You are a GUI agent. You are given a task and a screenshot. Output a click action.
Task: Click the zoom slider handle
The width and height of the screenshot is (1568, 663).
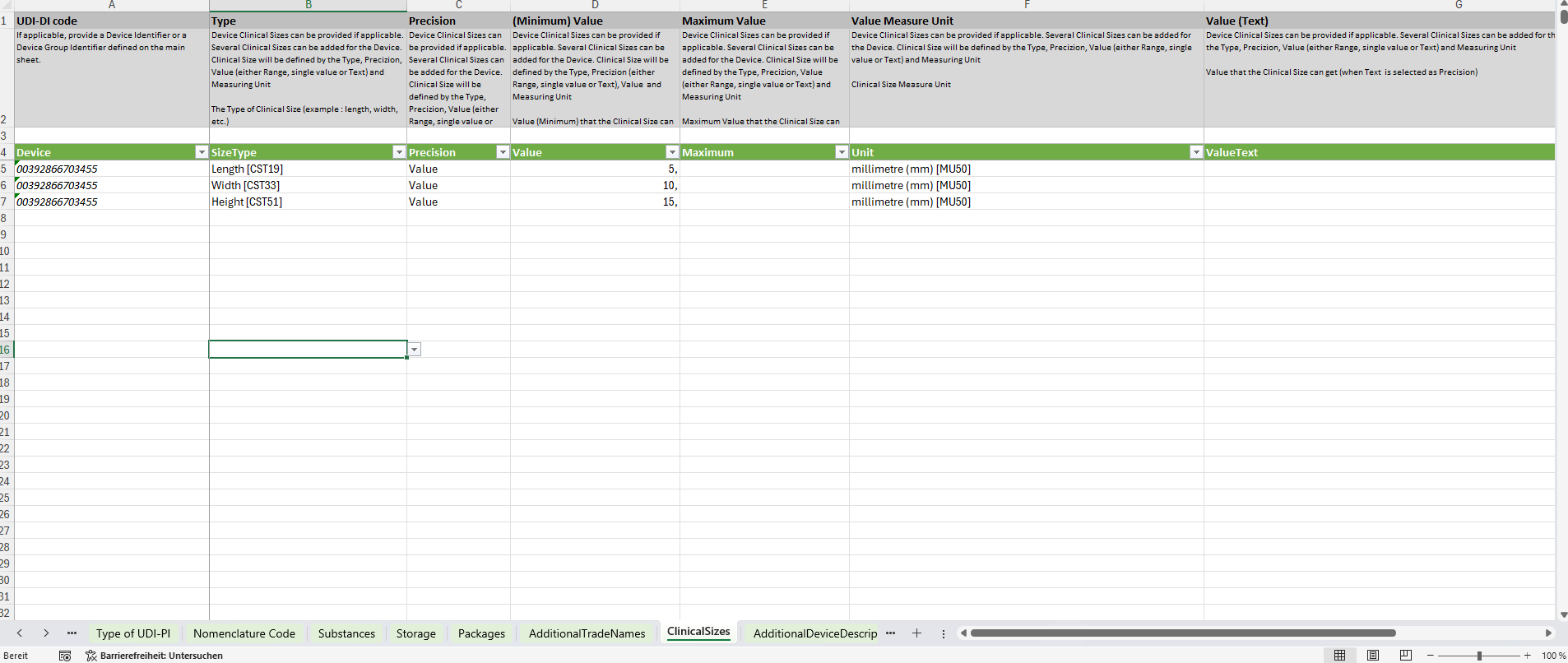pos(1479,656)
